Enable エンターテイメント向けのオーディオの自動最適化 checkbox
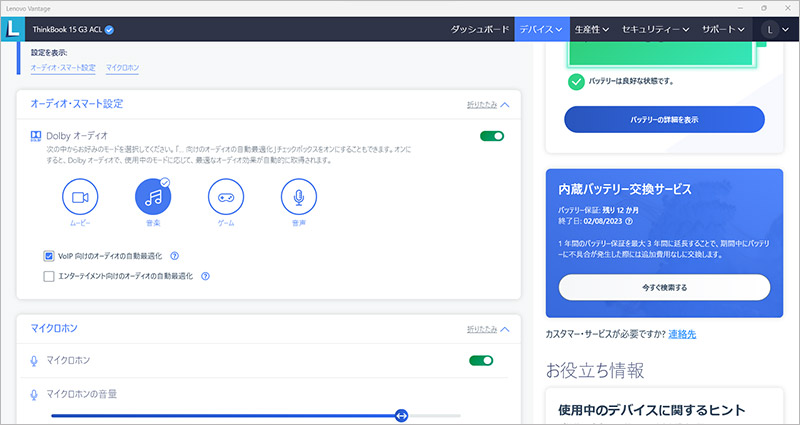Viewport: 800px width, 425px height. coord(49,275)
